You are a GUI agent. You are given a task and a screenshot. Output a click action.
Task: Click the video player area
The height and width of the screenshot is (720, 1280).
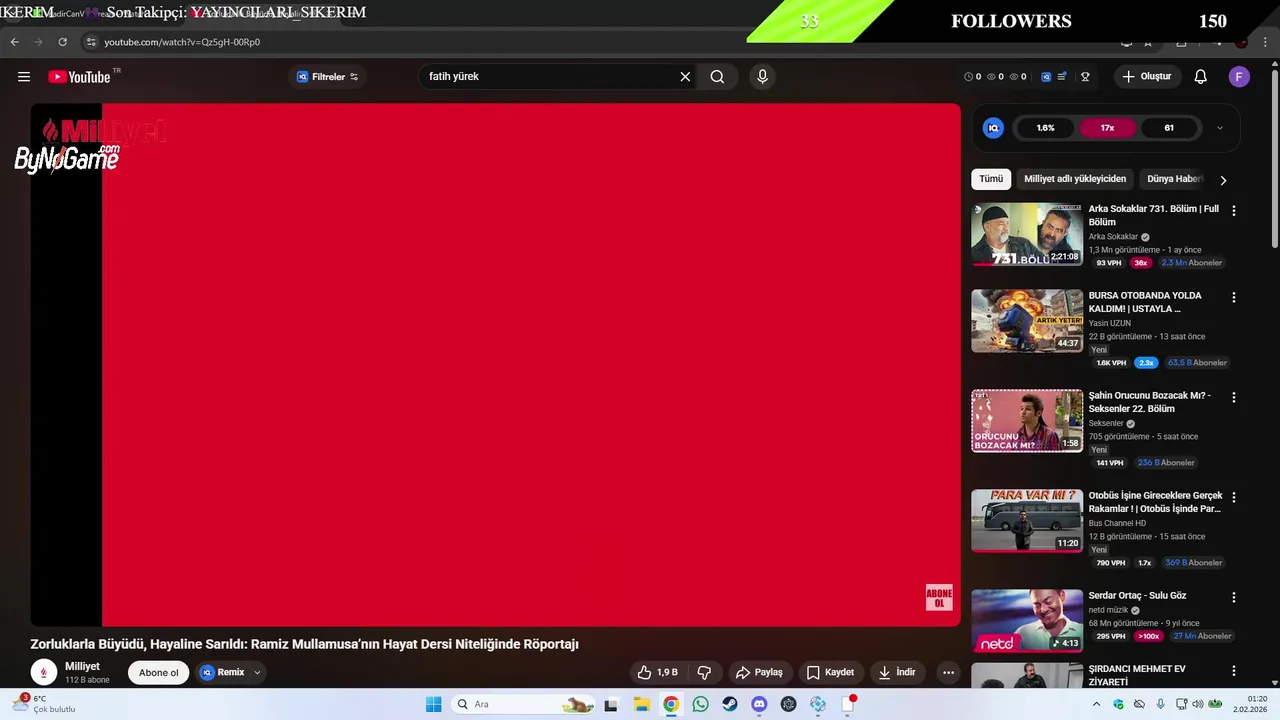coord(495,365)
